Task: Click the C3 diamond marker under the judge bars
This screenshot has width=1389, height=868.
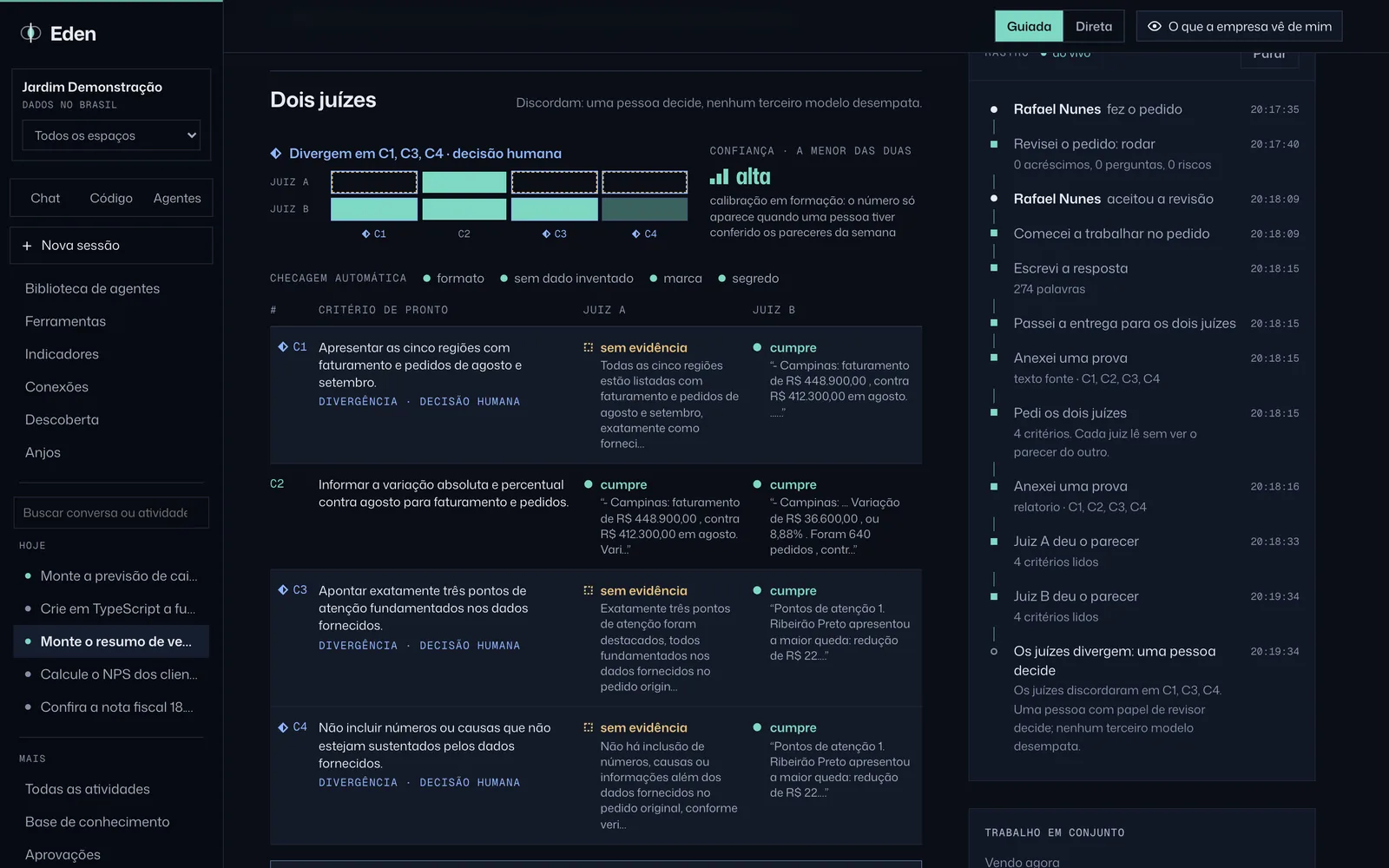Action: [x=546, y=234]
